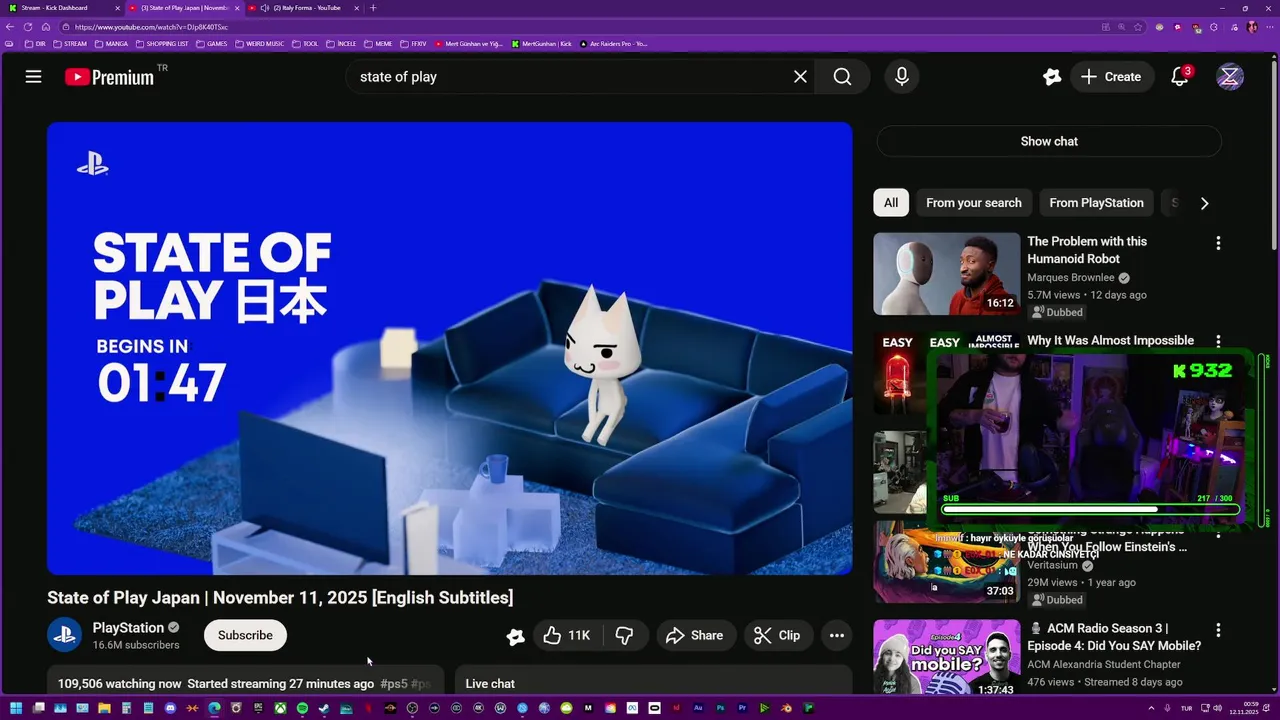Open PlayStation channel avatar

click(x=65, y=635)
